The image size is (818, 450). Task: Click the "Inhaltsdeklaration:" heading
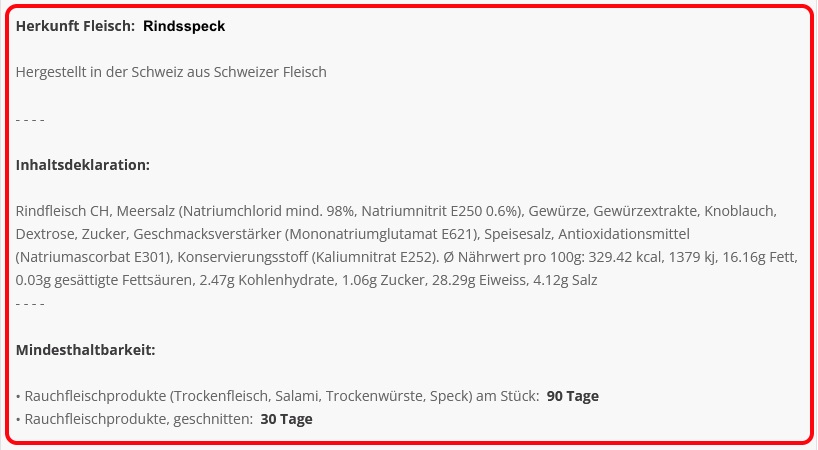tap(83, 165)
